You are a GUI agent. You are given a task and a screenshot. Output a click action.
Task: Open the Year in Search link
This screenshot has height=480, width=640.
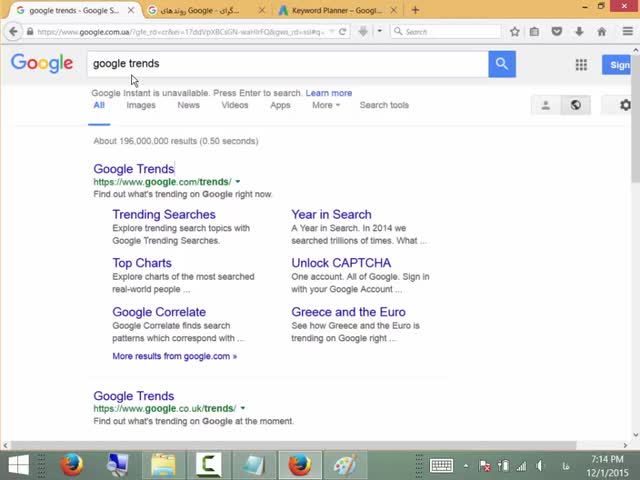(331, 214)
